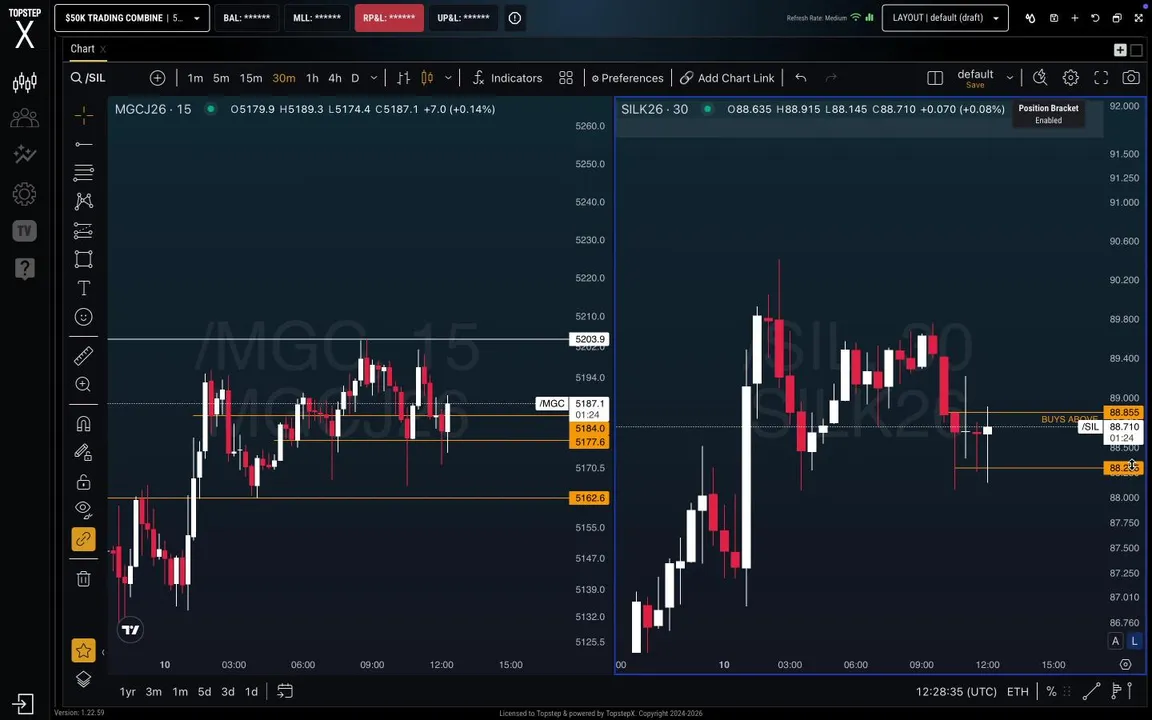This screenshot has width=1152, height=720.
Task: Open the object tree layers icon
Action: pos(83,679)
